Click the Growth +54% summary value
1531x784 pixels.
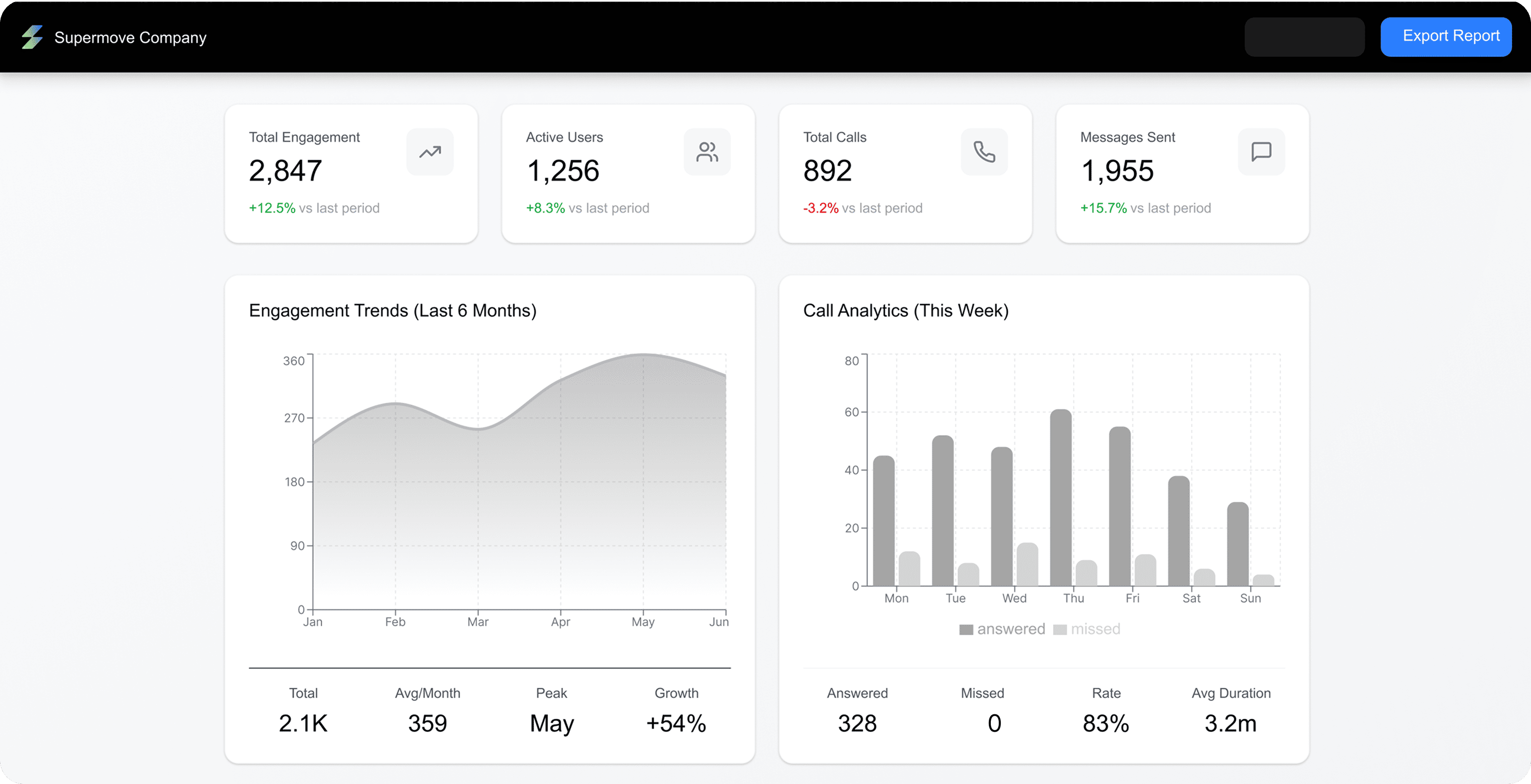pos(676,723)
